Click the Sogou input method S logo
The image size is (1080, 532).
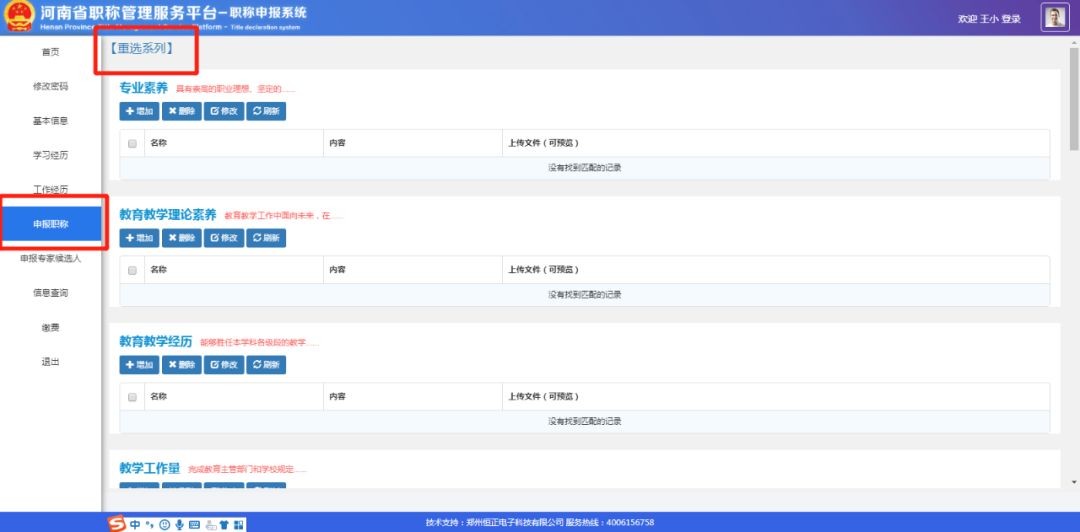pos(117,524)
